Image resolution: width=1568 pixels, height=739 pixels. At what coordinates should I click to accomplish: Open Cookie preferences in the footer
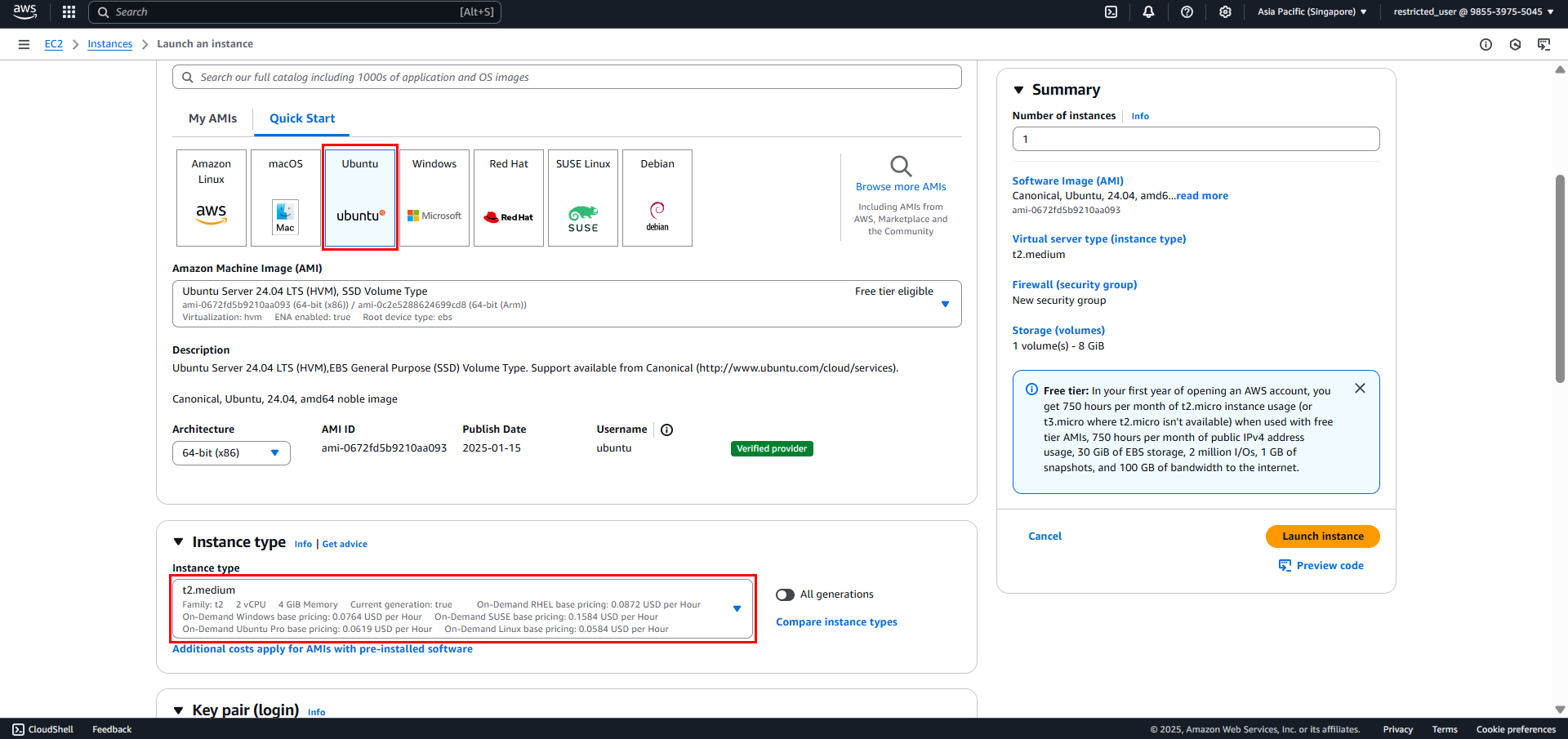(1516, 729)
